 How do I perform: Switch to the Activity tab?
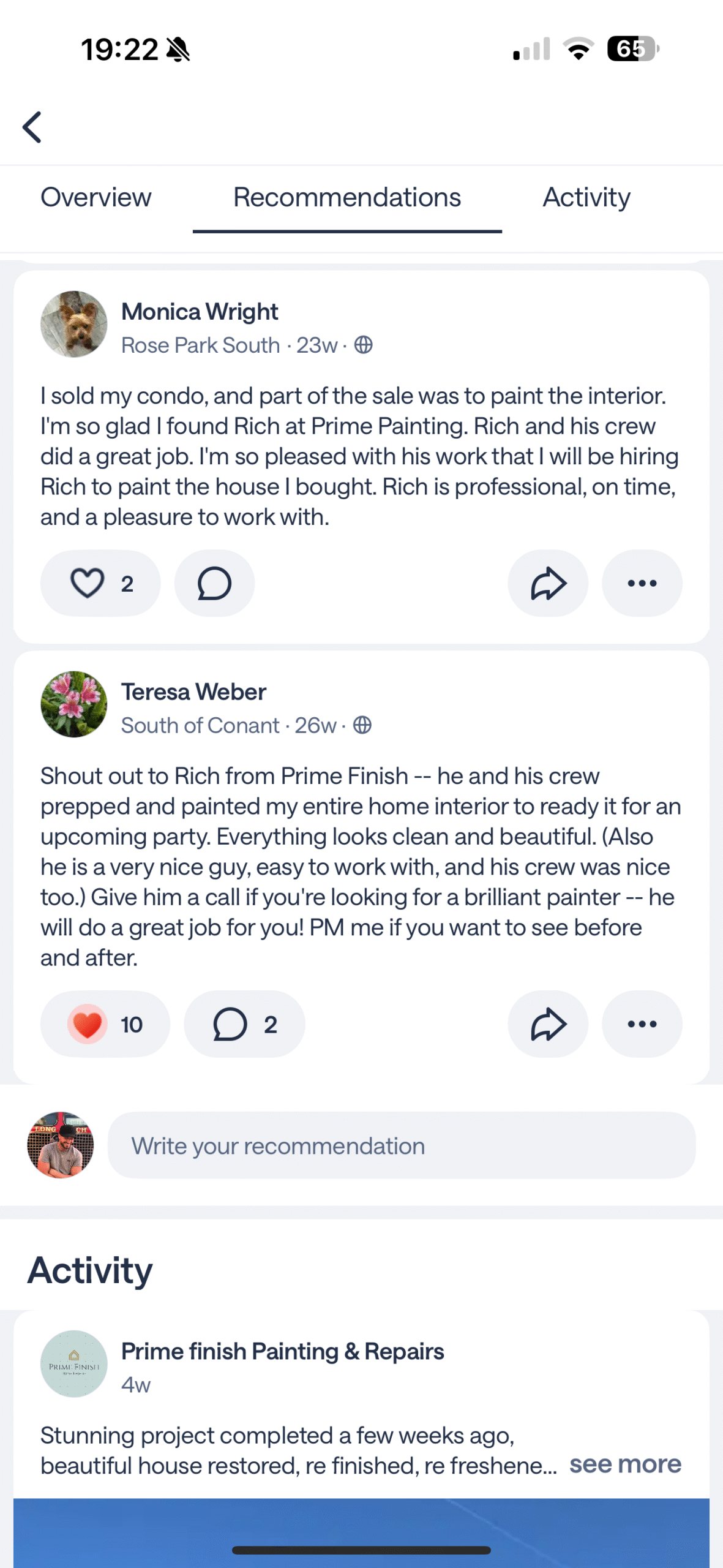(586, 198)
